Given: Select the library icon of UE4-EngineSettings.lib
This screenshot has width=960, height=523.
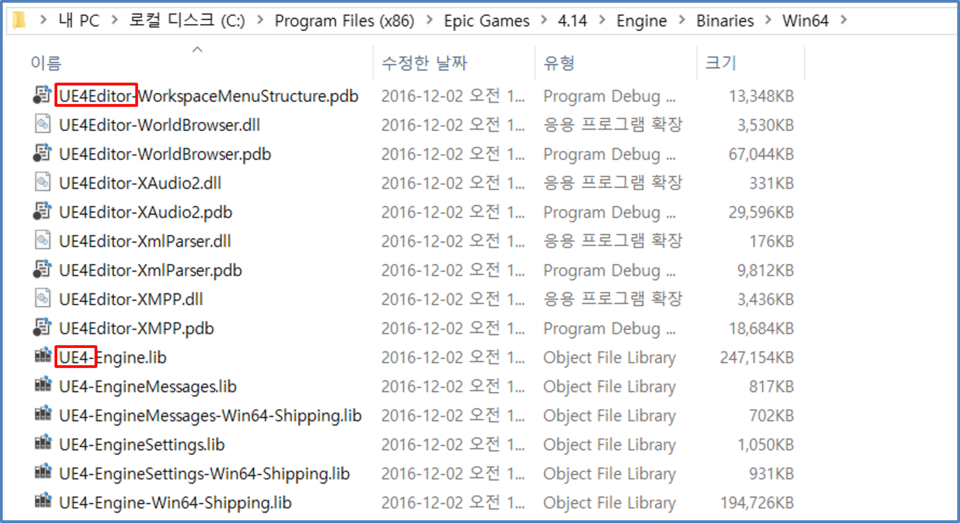Looking at the screenshot, I should coord(43,442).
